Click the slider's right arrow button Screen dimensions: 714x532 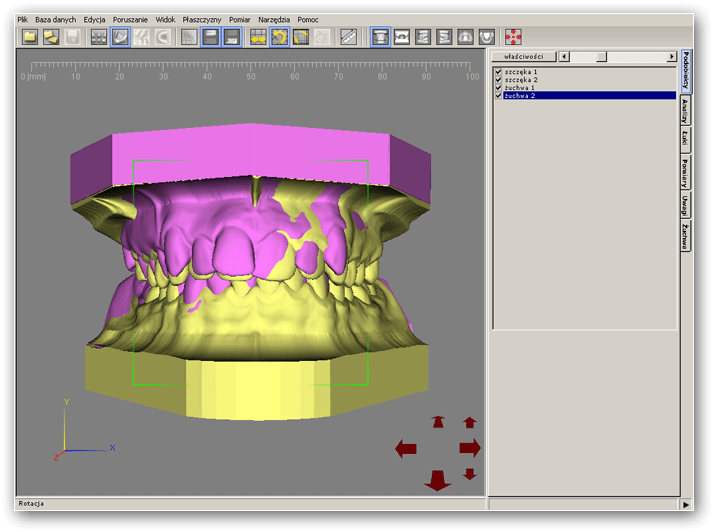(672, 56)
